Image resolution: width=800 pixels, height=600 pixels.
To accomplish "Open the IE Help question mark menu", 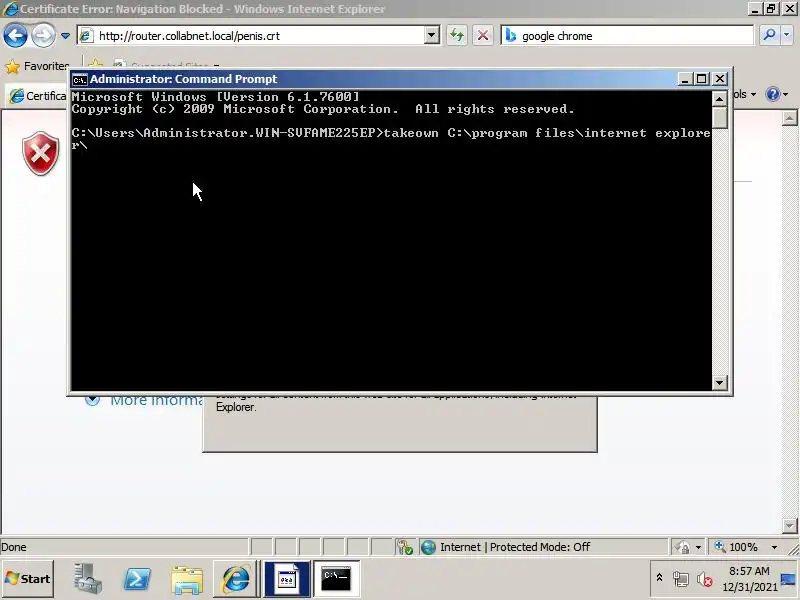I will coord(777,94).
